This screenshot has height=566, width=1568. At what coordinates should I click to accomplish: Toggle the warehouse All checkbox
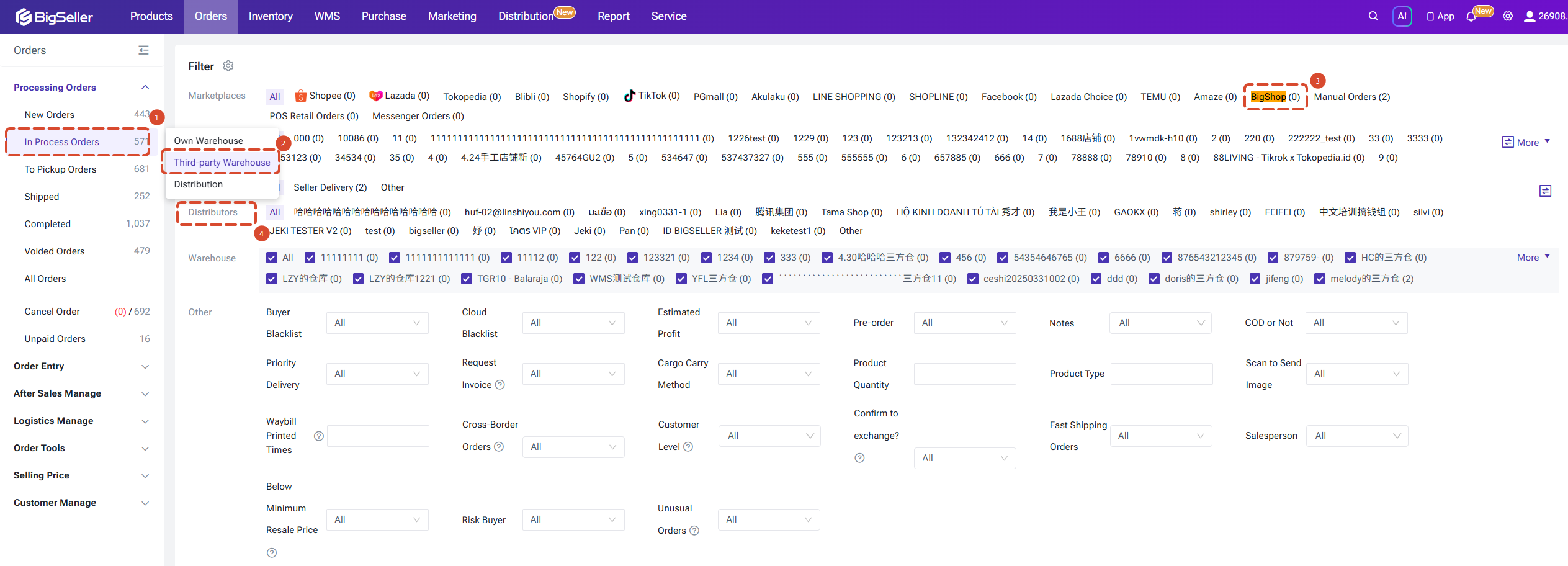point(272,258)
